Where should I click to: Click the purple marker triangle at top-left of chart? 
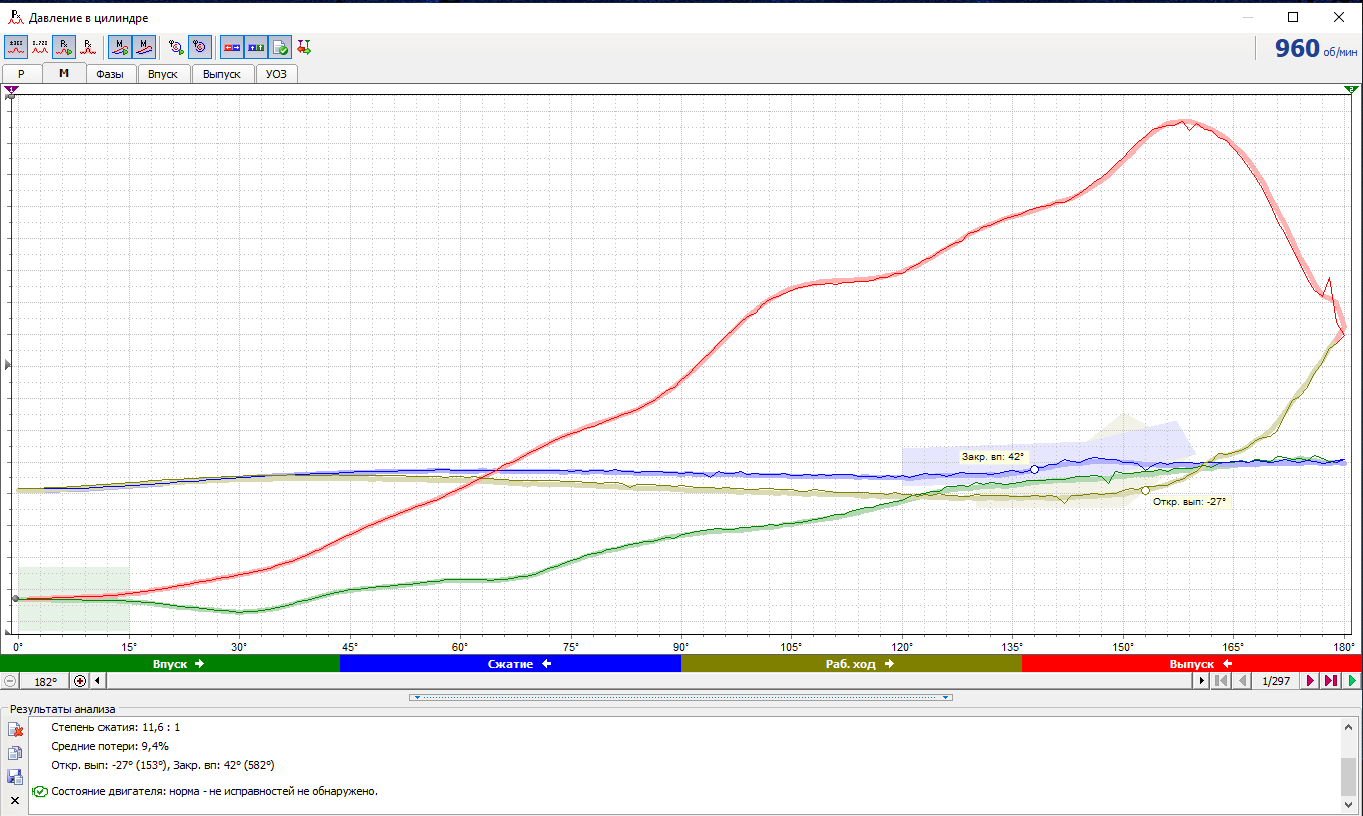(x=11, y=90)
